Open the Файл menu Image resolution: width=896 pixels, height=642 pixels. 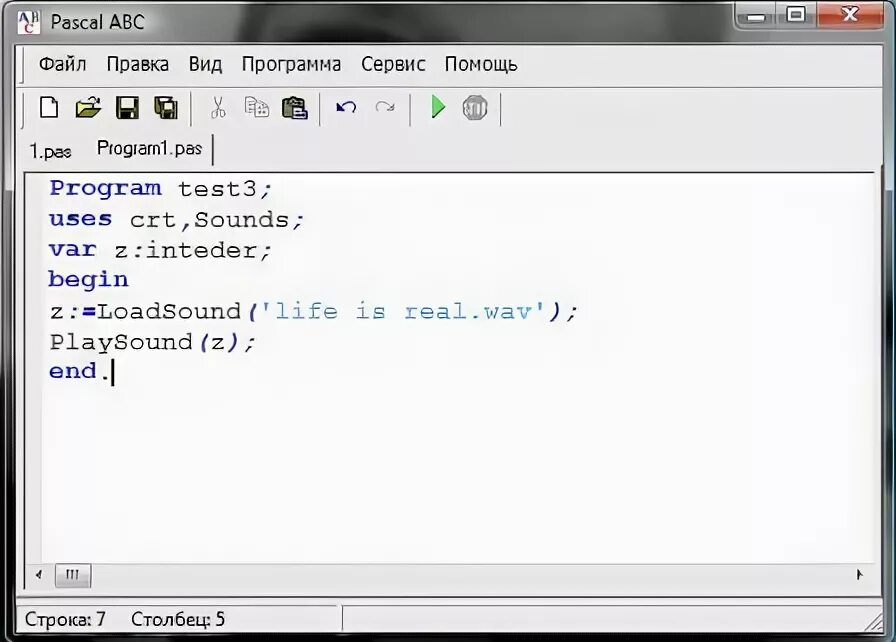tap(62, 64)
